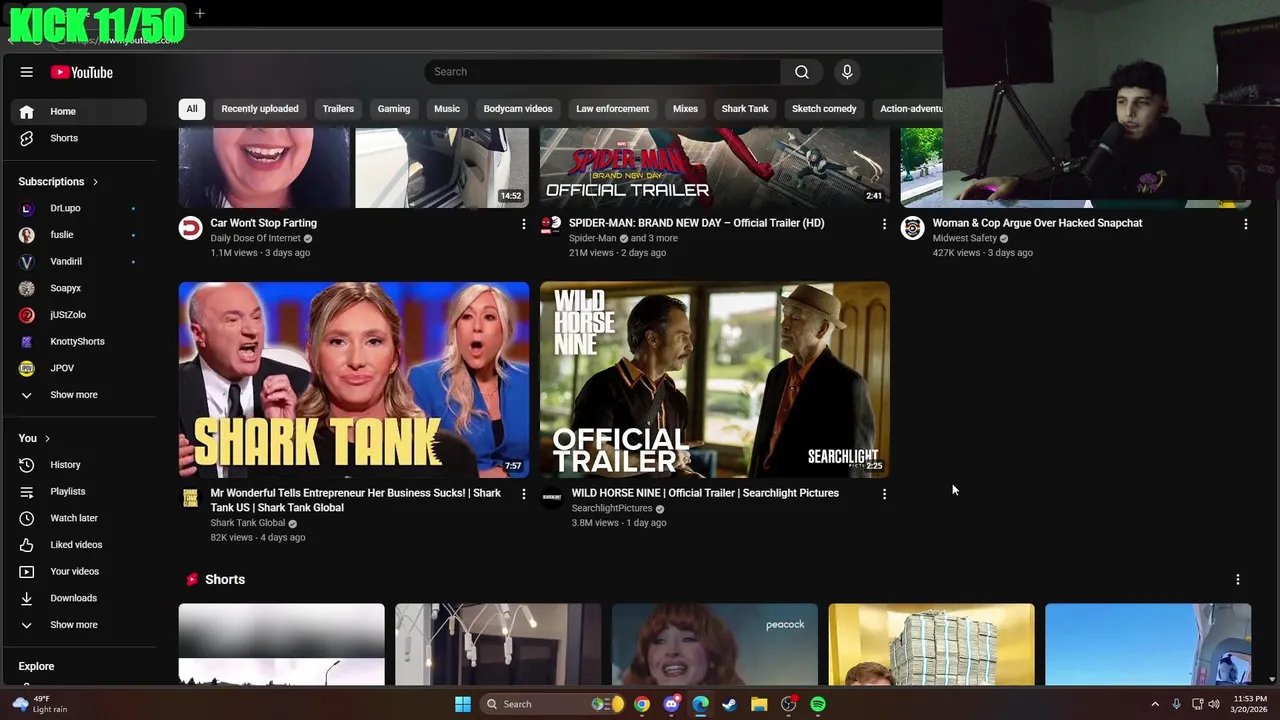The height and width of the screenshot is (720, 1280).
Task: Open History from the sidebar
Action: tap(78, 465)
